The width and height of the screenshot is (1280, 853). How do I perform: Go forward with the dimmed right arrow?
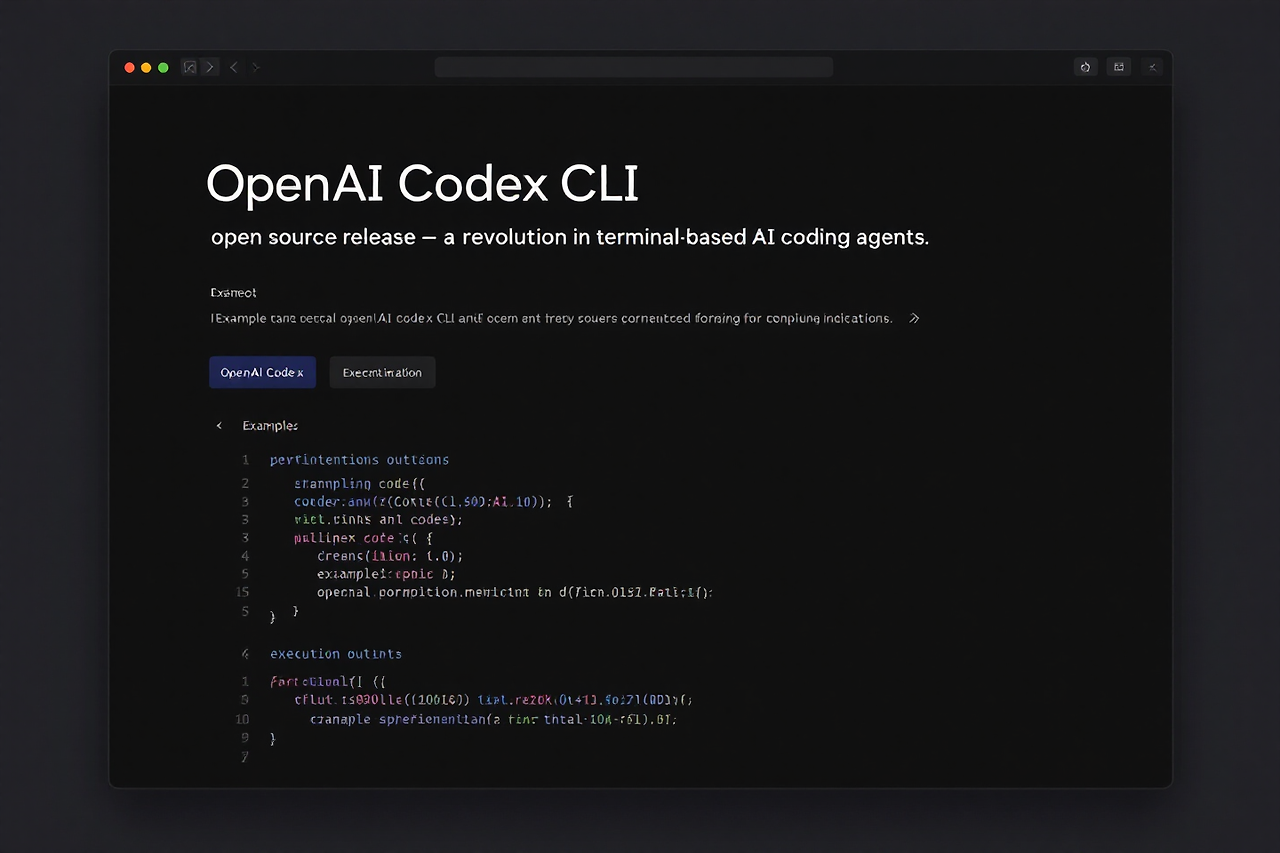(256, 67)
